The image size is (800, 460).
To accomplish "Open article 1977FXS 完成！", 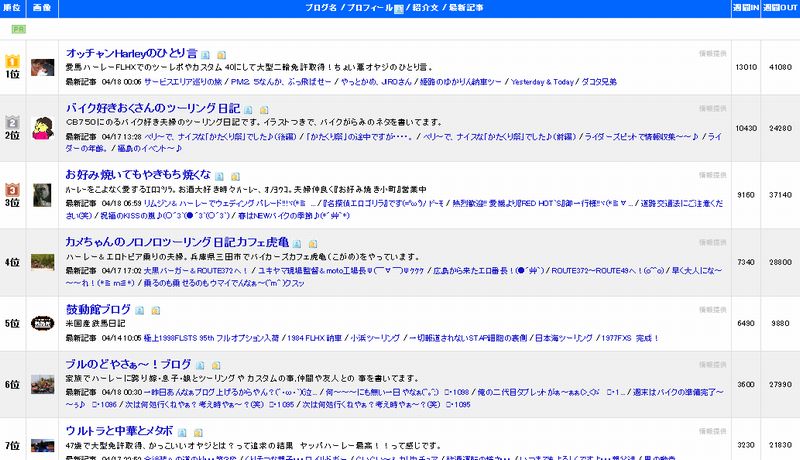I will tap(630, 338).
